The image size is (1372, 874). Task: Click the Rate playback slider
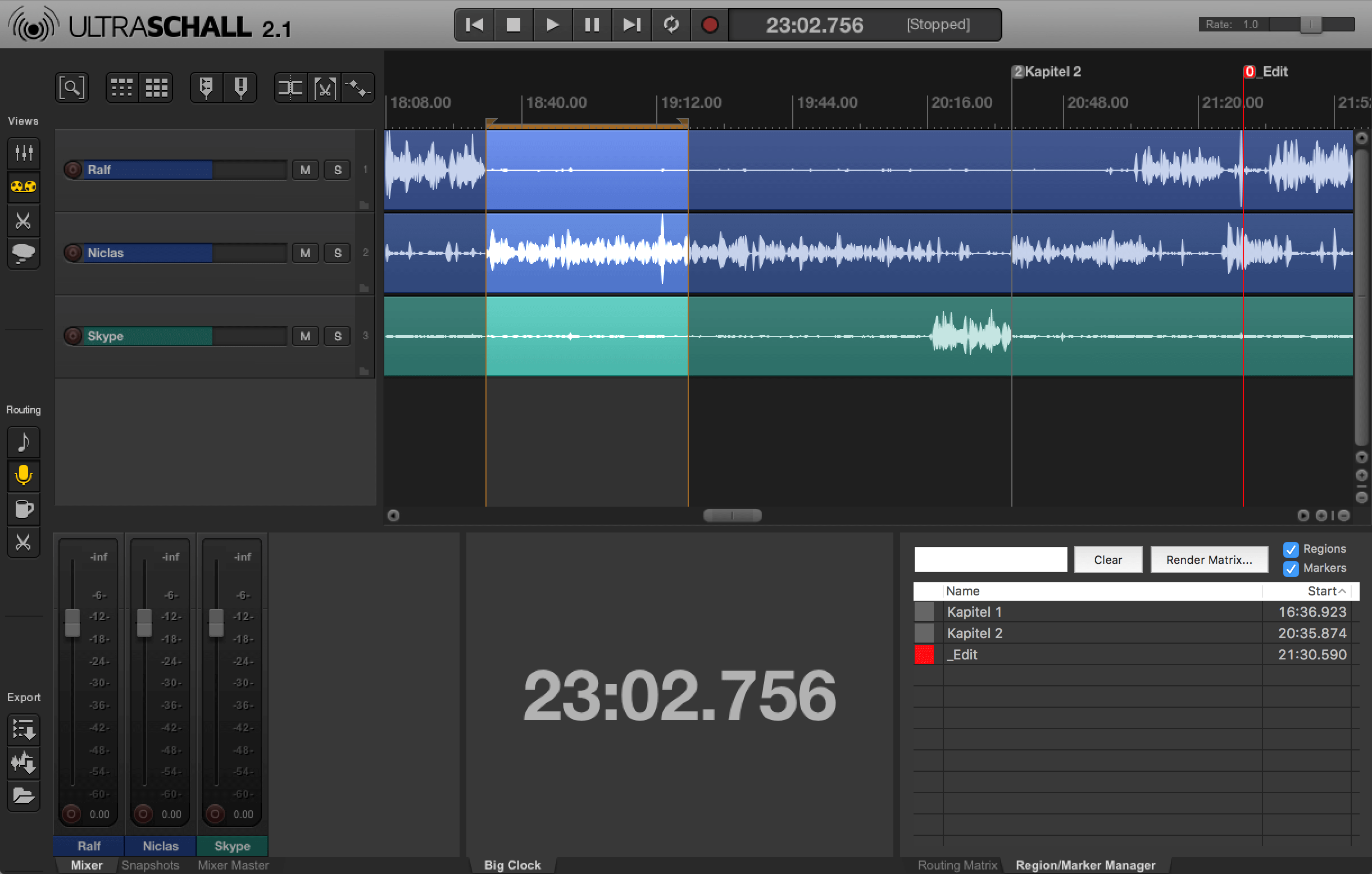(1310, 25)
